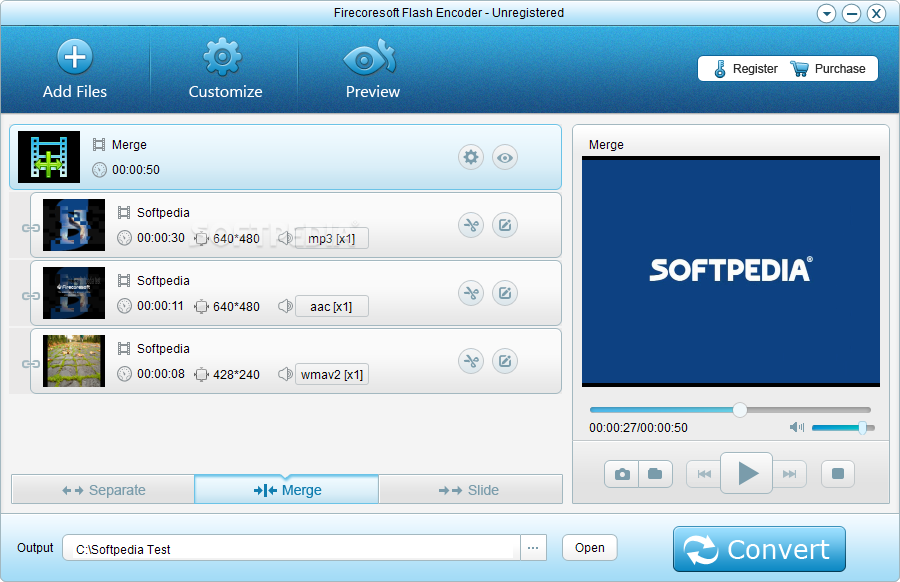Trim the wmav2 Softpedia clip with scissors
The image size is (900, 582).
tap(471, 361)
